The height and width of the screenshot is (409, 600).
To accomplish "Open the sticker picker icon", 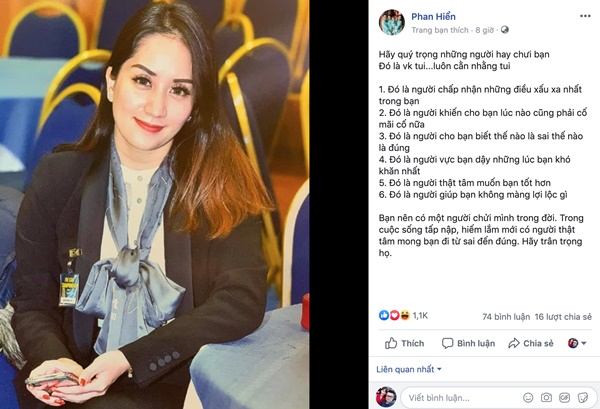I will tap(583, 398).
